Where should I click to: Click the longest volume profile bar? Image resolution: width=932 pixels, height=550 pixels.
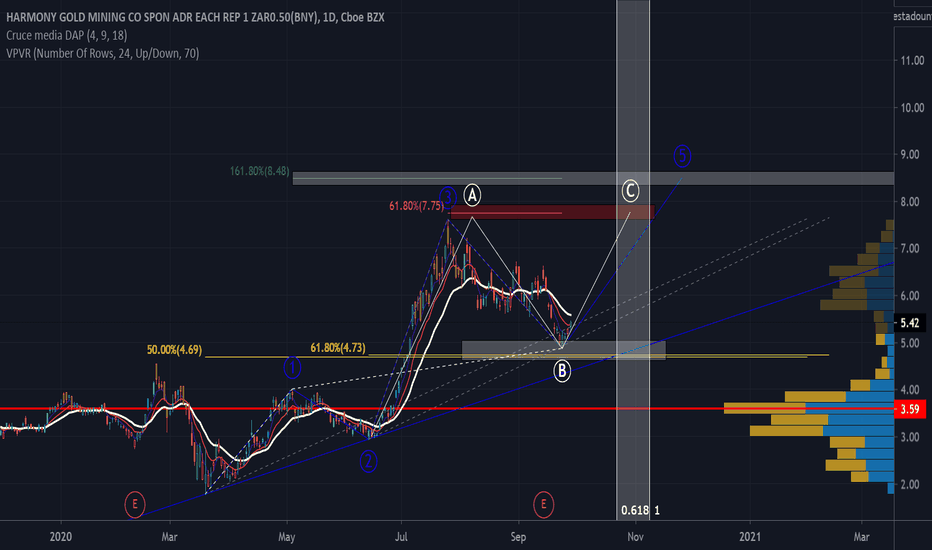pyautogui.click(x=808, y=408)
